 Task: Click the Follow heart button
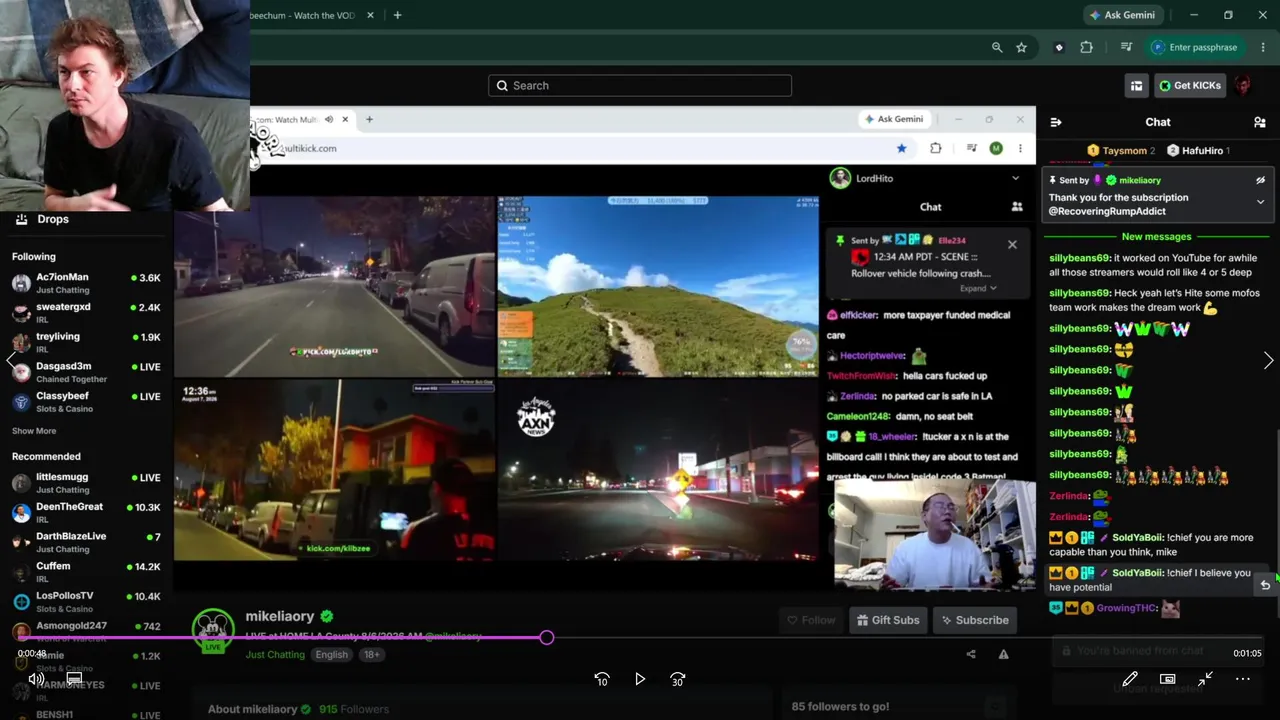[811, 620]
